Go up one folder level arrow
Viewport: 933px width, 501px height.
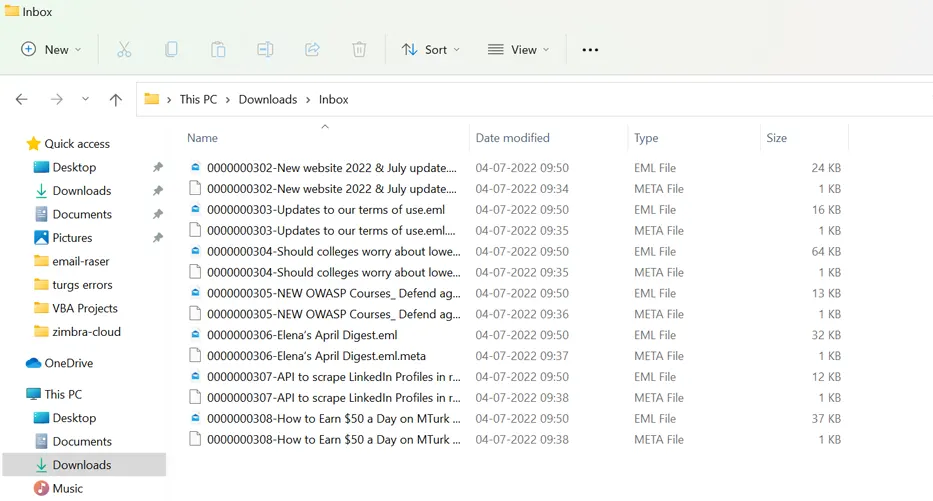pyautogui.click(x=115, y=99)
